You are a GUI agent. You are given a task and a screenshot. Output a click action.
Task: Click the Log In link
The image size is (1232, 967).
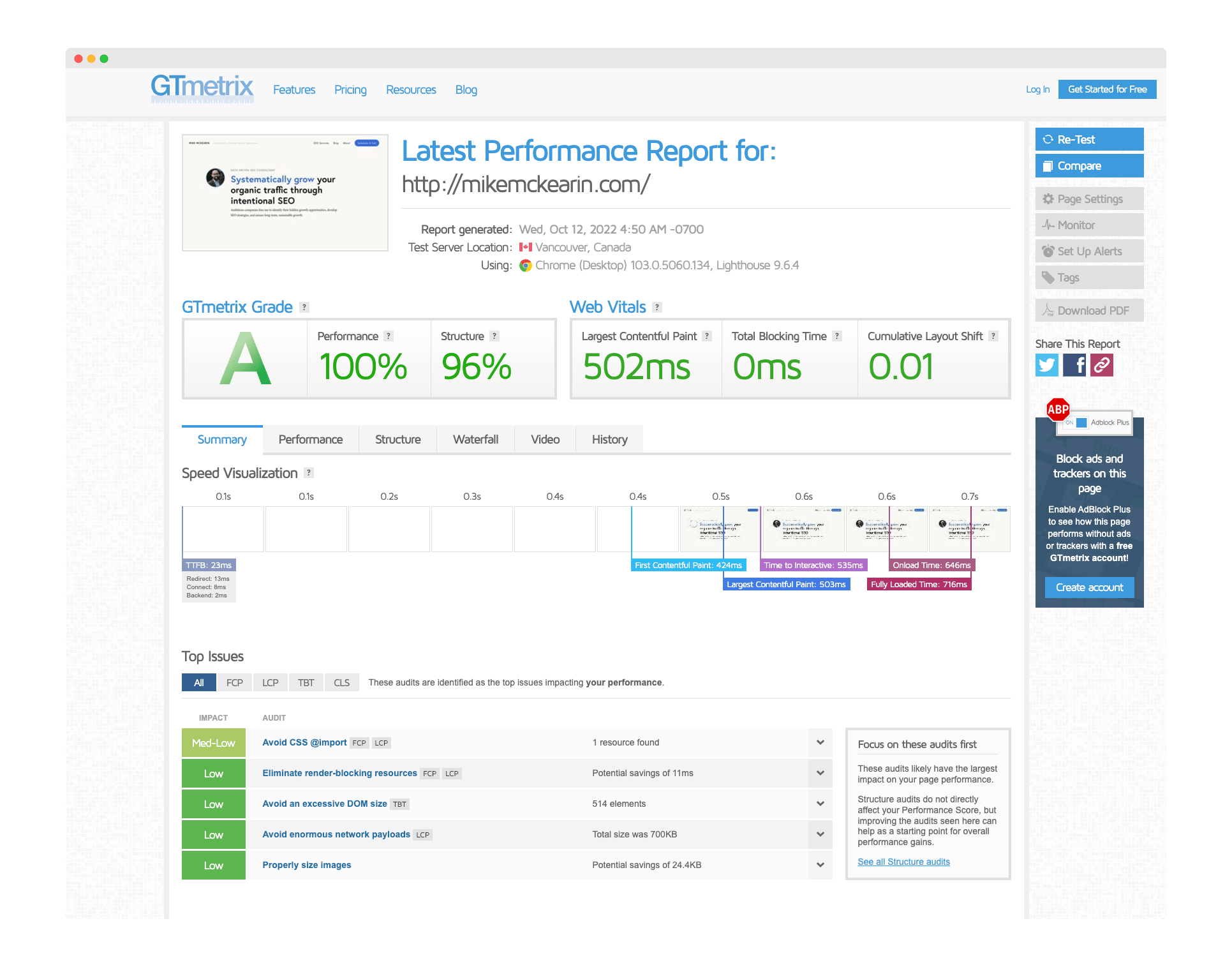point(1037,89)
